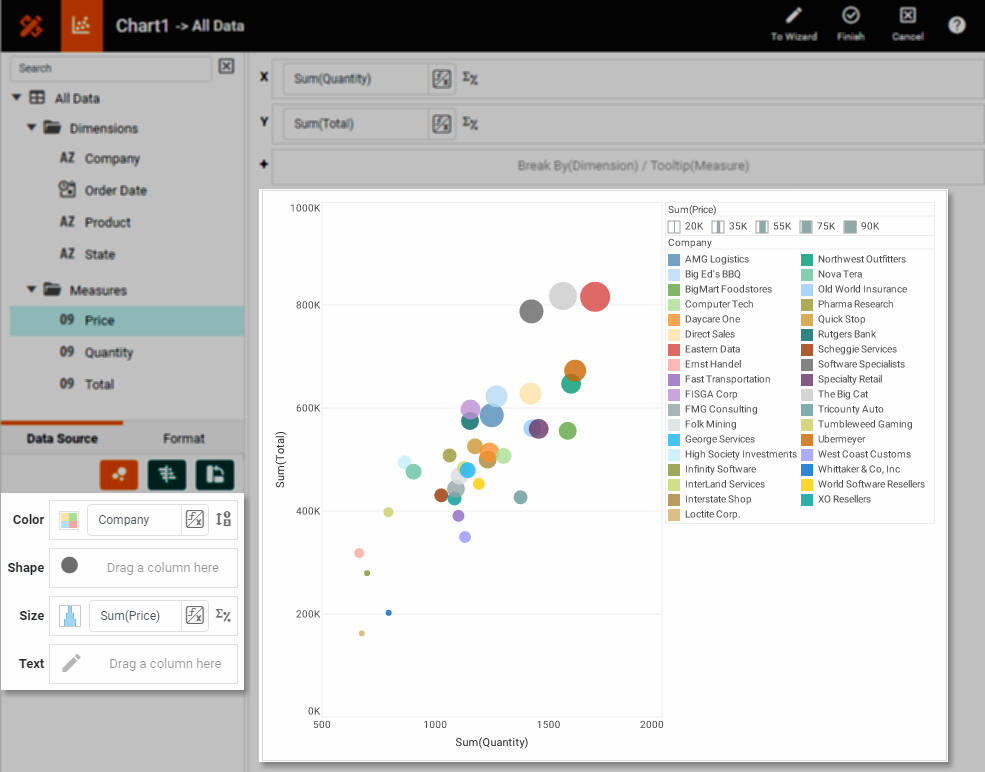Viewport: 985px width, 772px height.
Task: Click Data Source tab
Action: [62, 438]
